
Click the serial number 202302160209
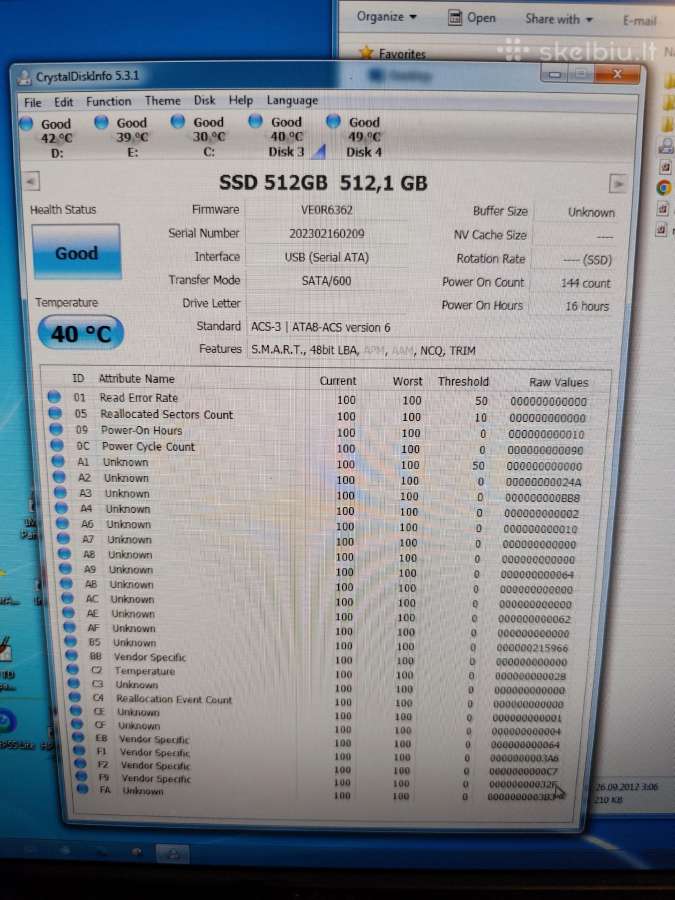click(x=326, y=234)
